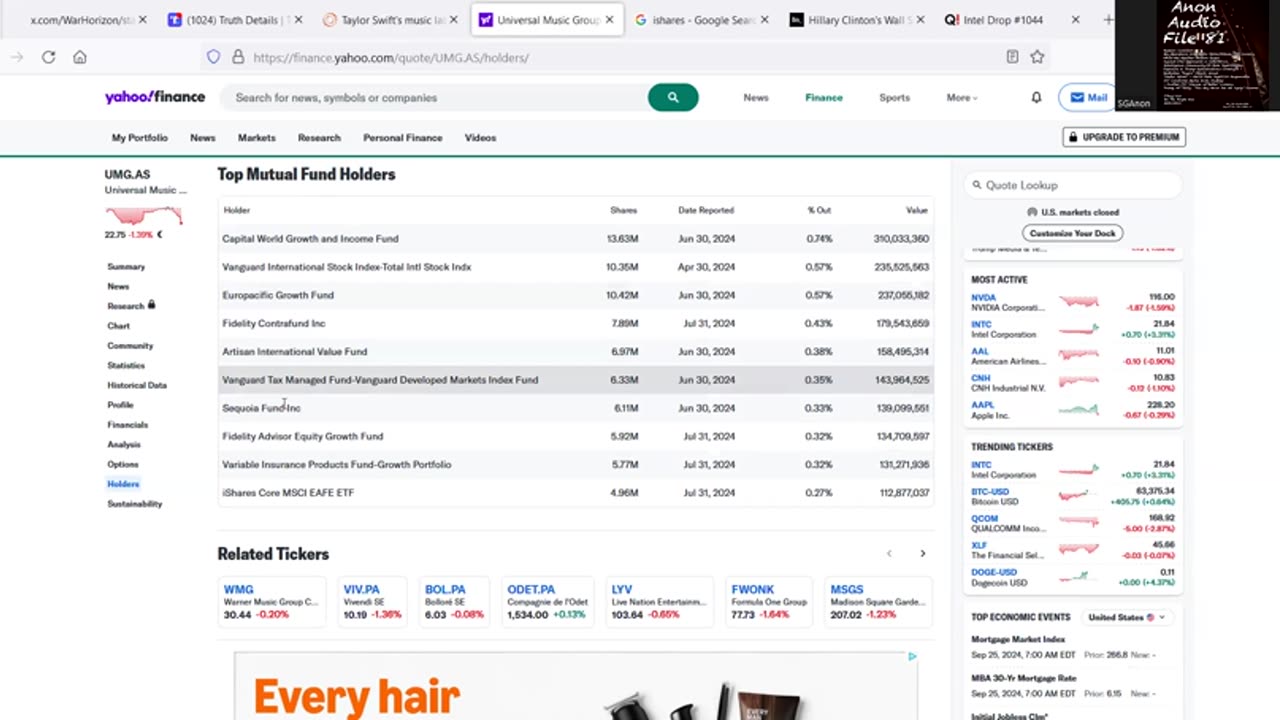Click iShares Core MSCI EAFE ETF row
This screenshot has height=720, width=1280.
point(575,493)
